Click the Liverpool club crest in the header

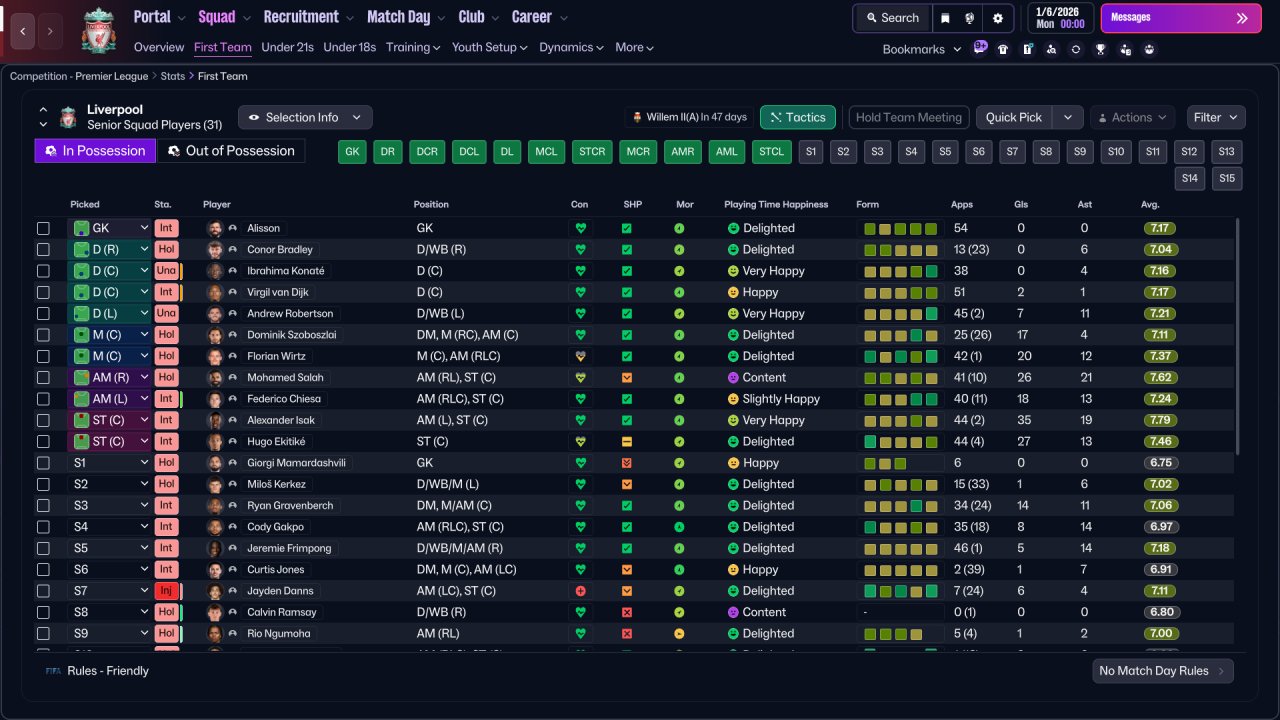point(99,30)
